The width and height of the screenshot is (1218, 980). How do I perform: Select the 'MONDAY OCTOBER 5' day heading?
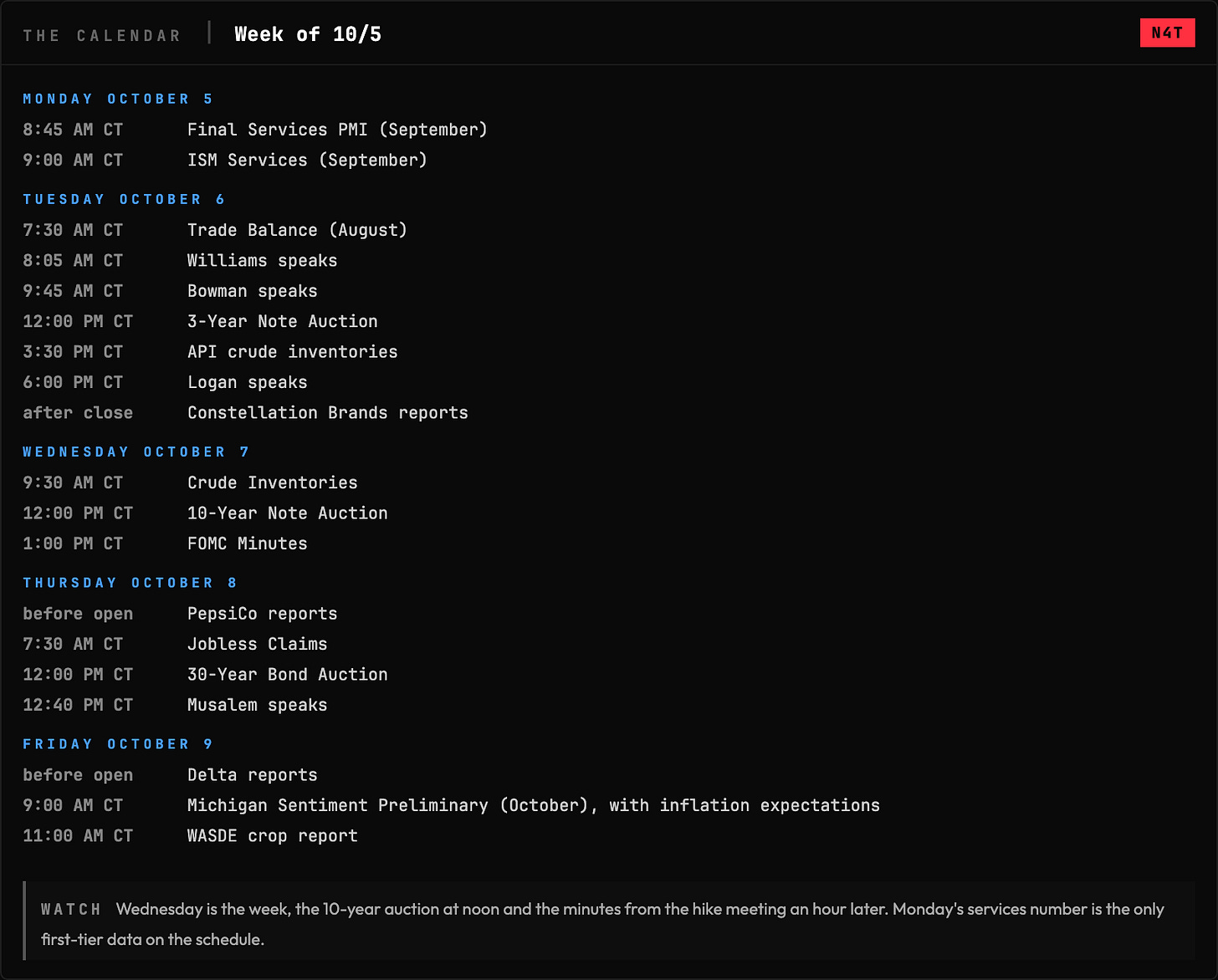click(x=118, y=99)
